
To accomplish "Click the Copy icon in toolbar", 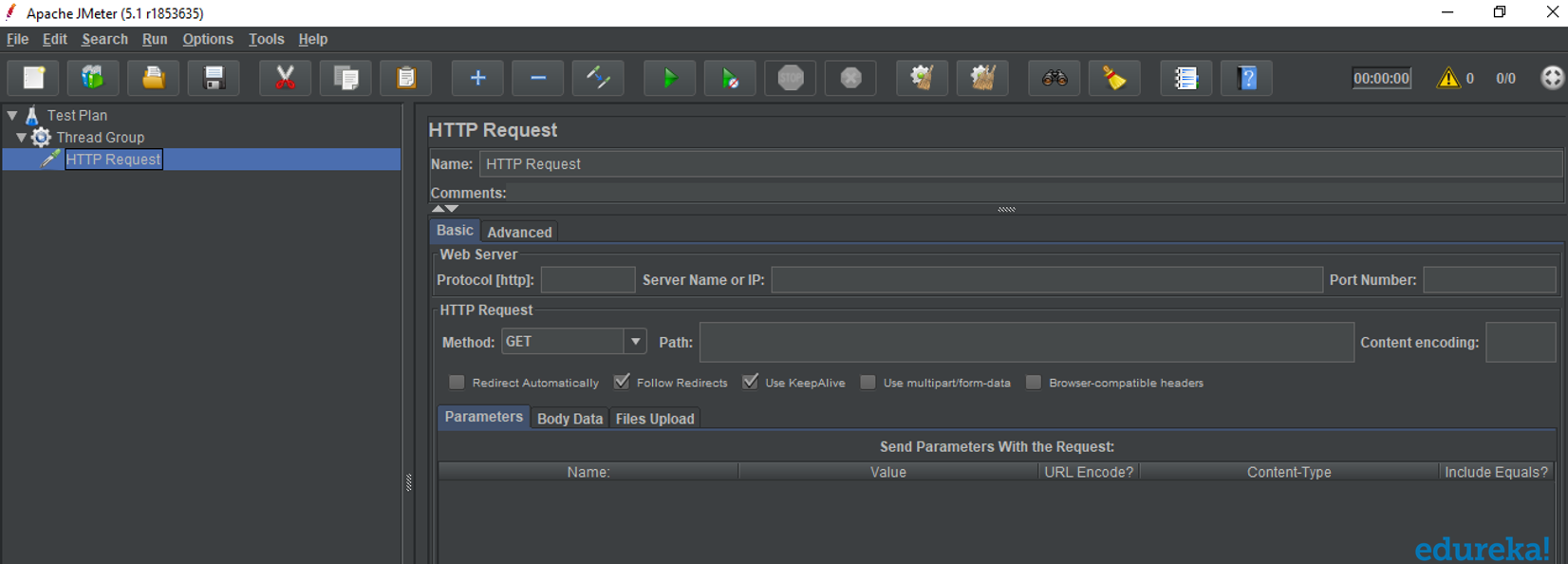I will click(x=345, y=78).
